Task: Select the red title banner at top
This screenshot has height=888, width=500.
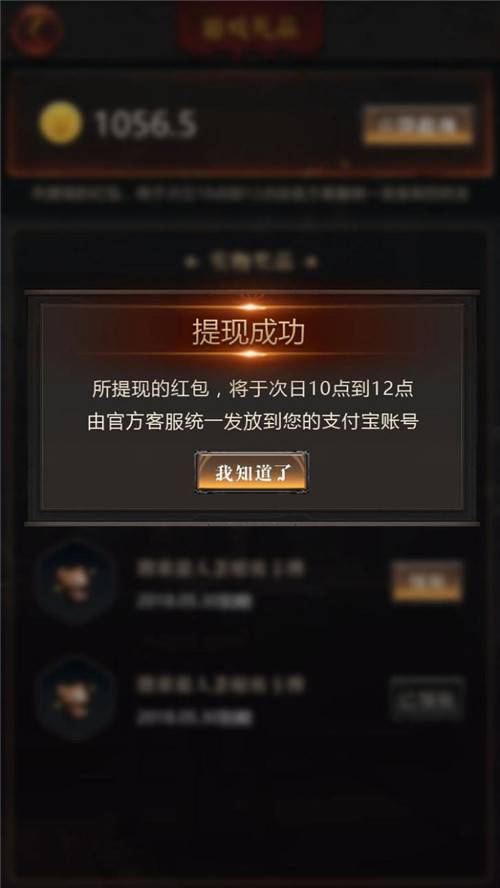Action: tap(251, 28)
